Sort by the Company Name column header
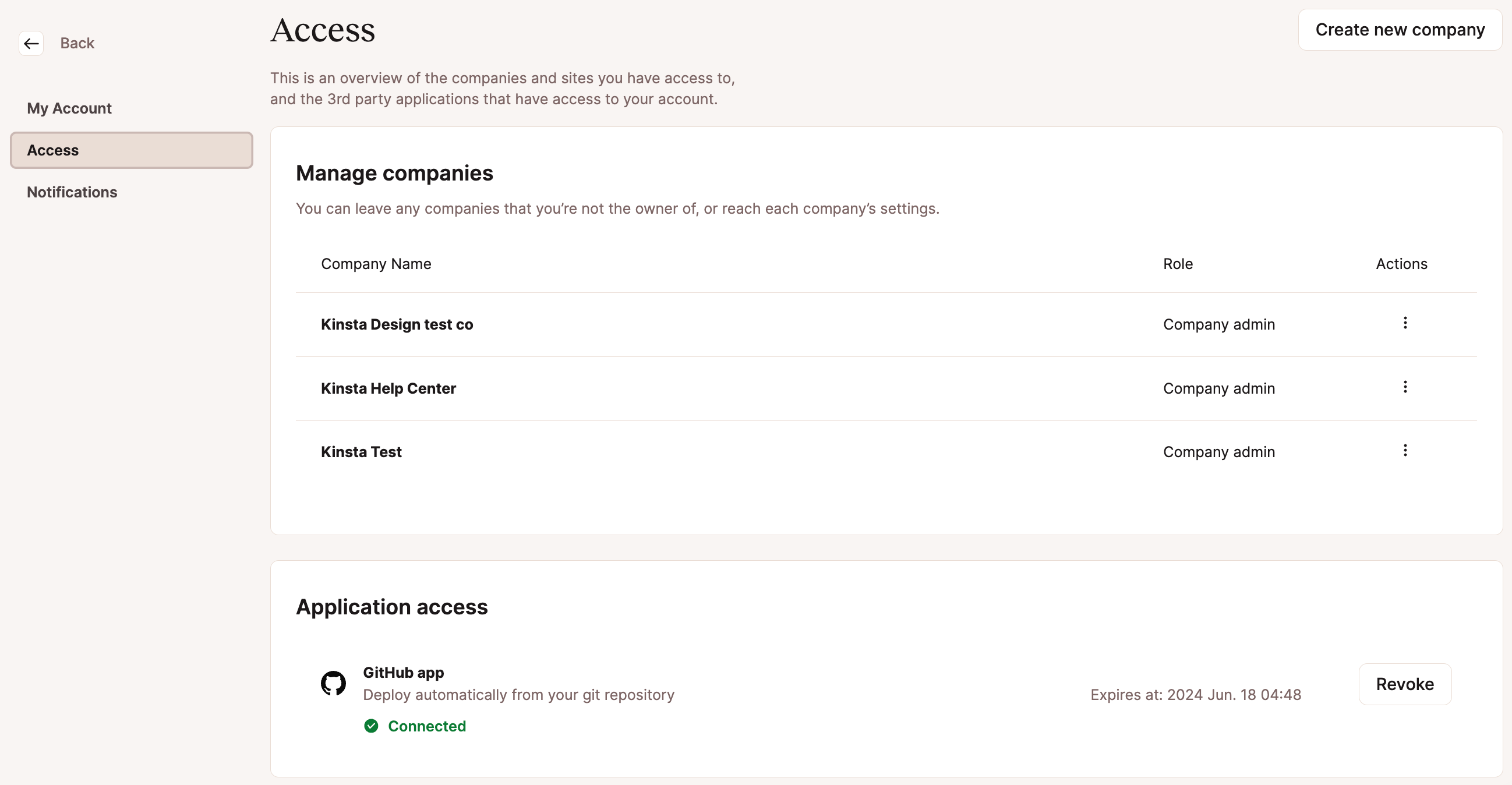Image resolution: width=1512 pixels, height=785 pixels. tap(376, 263)
